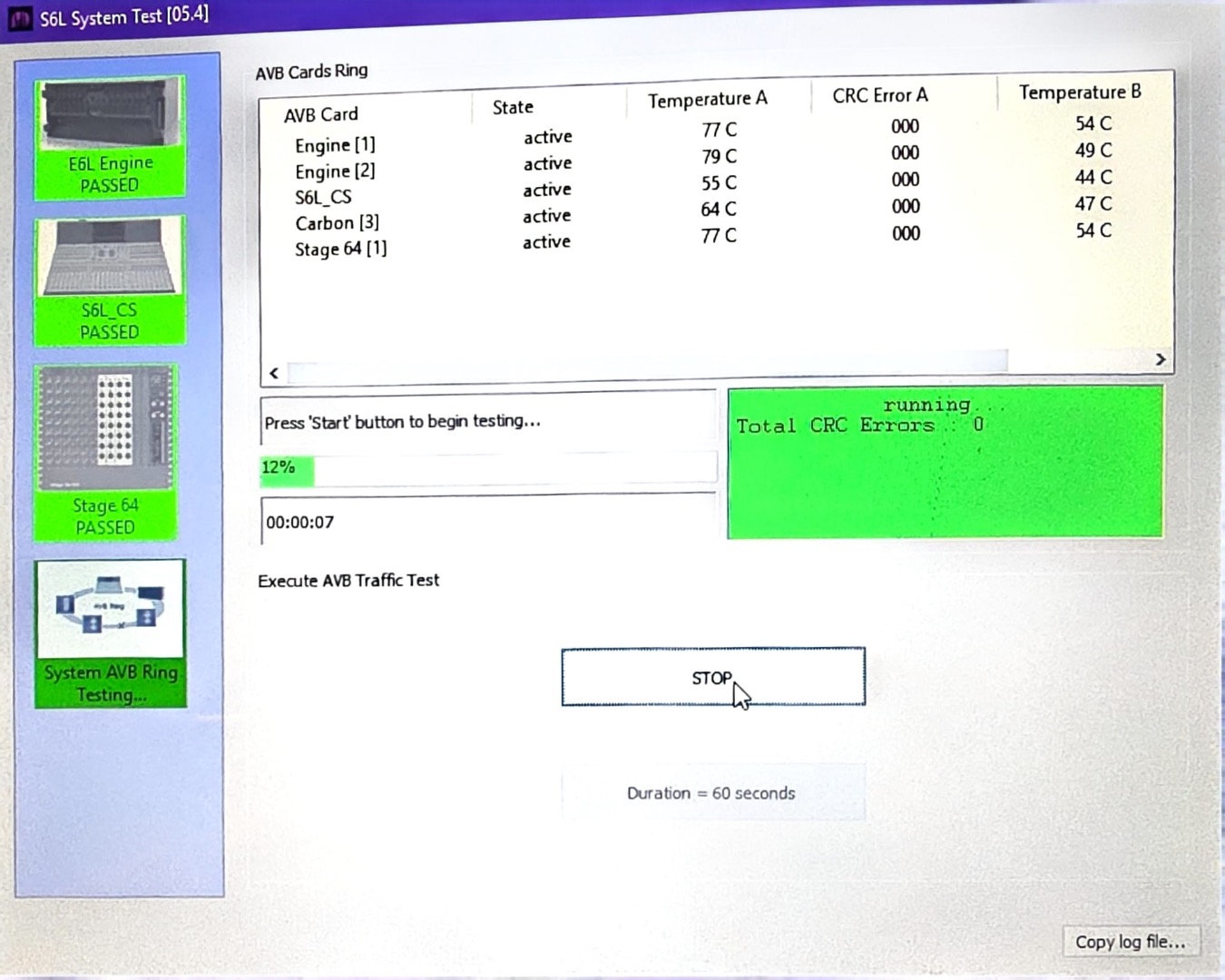This screenshot has width=1225, height=980.
Task: Click the Temperature A column header
Action: pos(708,99)
